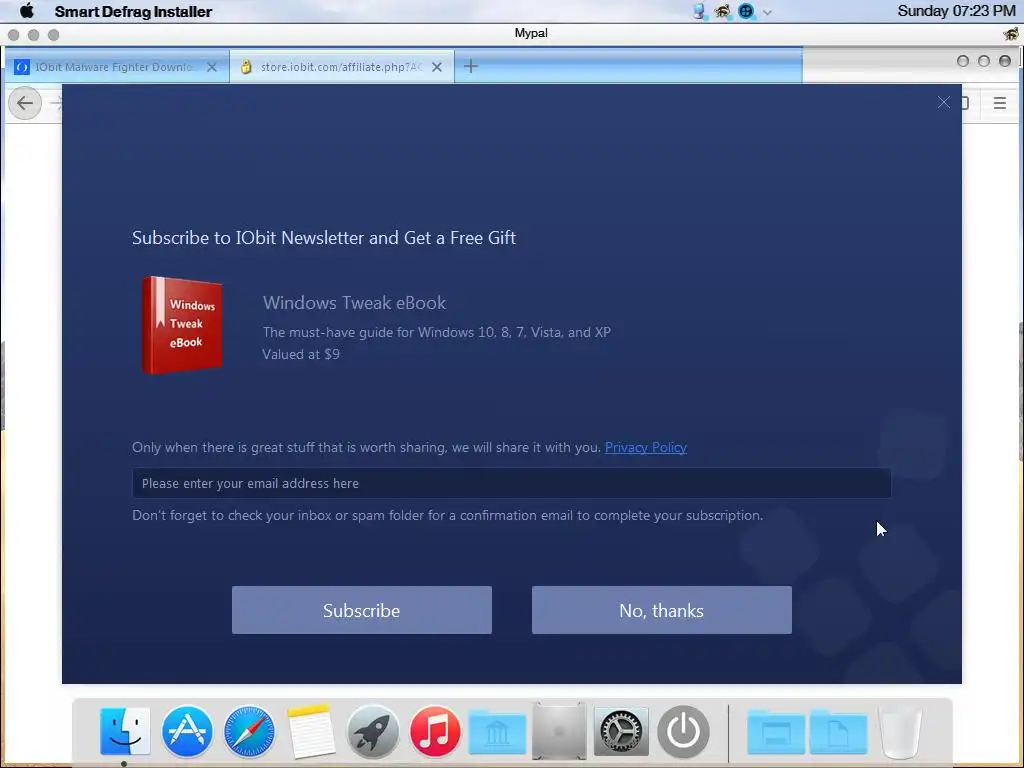1024x768 pixels.
Task: Click the user figure icon in menu bar
Action: (699, 11)
